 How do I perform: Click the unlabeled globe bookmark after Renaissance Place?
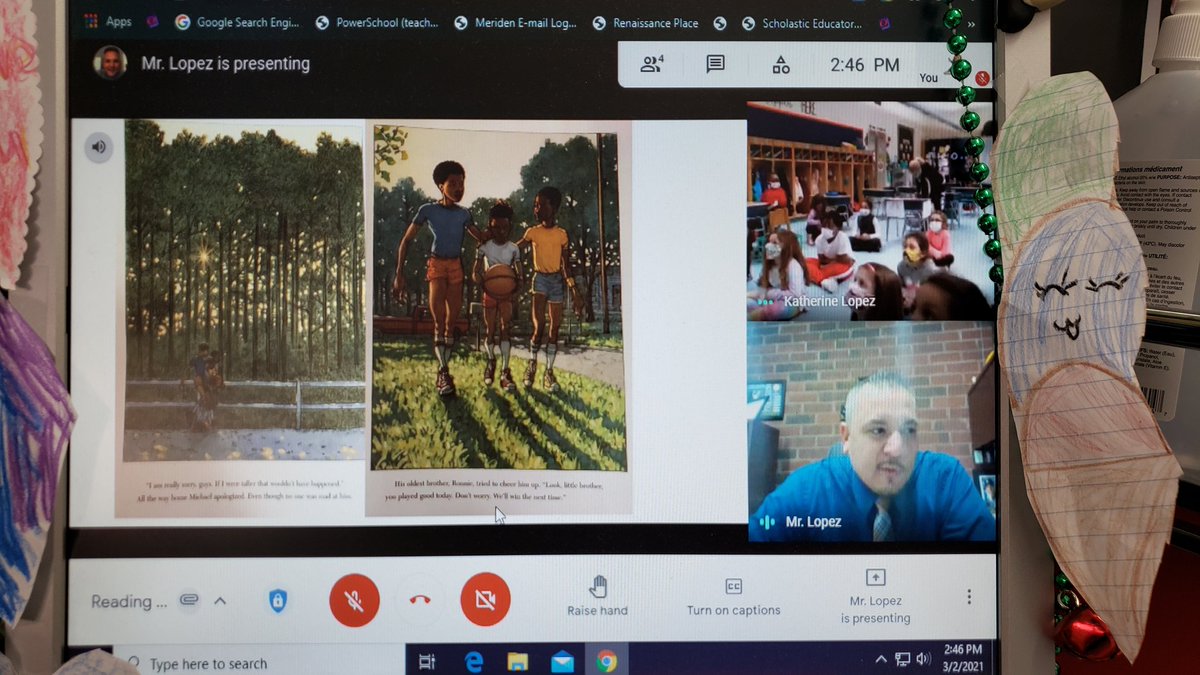(719, 22)
